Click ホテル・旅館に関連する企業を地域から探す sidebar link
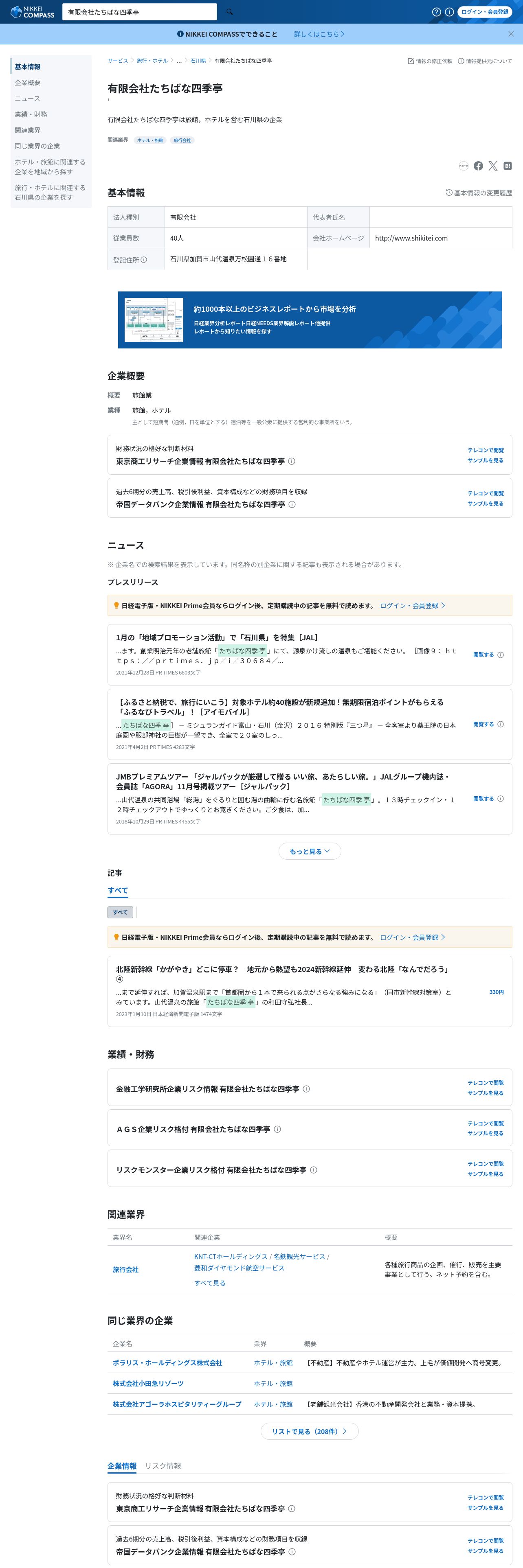The height and width of the screenshot is (1568, 523). tap(50, 167)
